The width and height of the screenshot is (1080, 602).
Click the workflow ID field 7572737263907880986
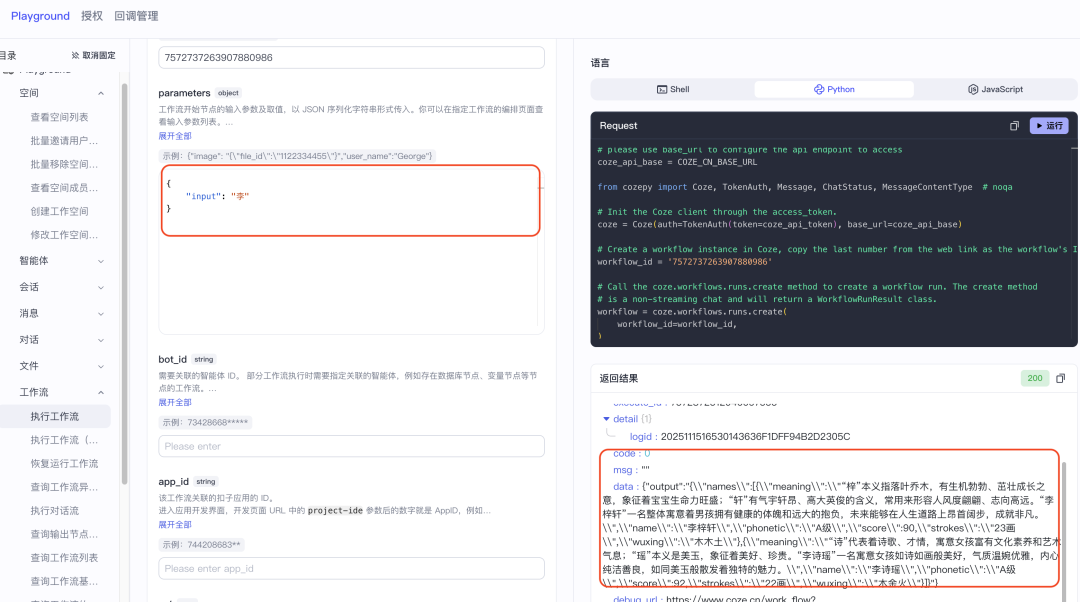(x=351, y=57)
